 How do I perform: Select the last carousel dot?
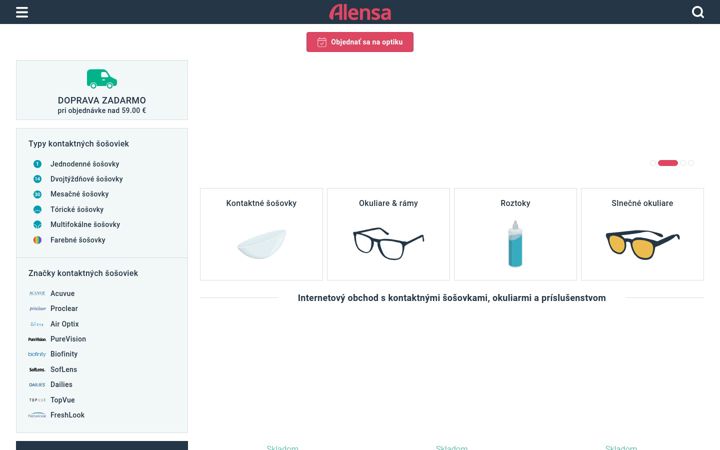[x=691, y=163]
